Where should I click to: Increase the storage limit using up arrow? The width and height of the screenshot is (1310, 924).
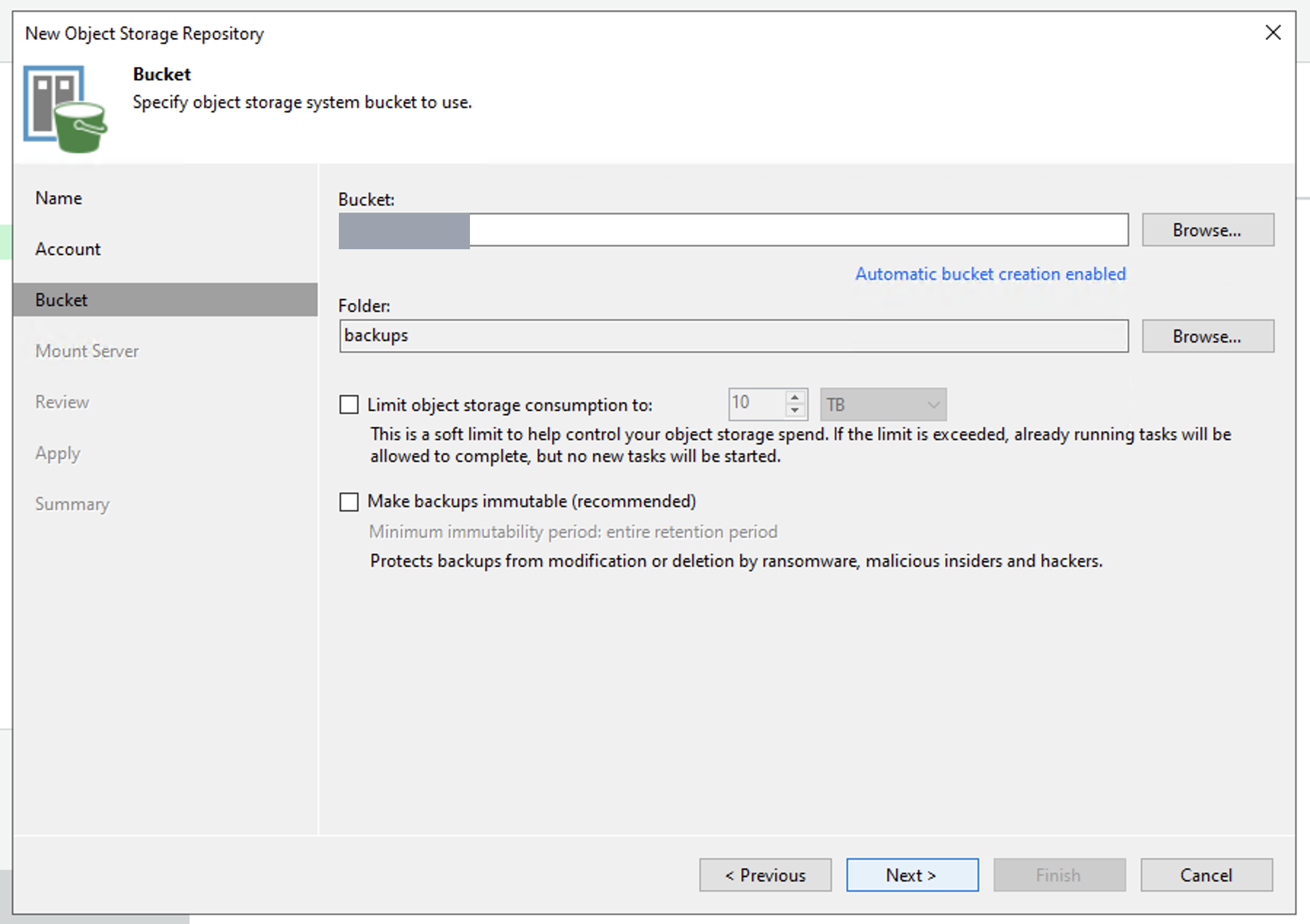[x=795, y=396]
